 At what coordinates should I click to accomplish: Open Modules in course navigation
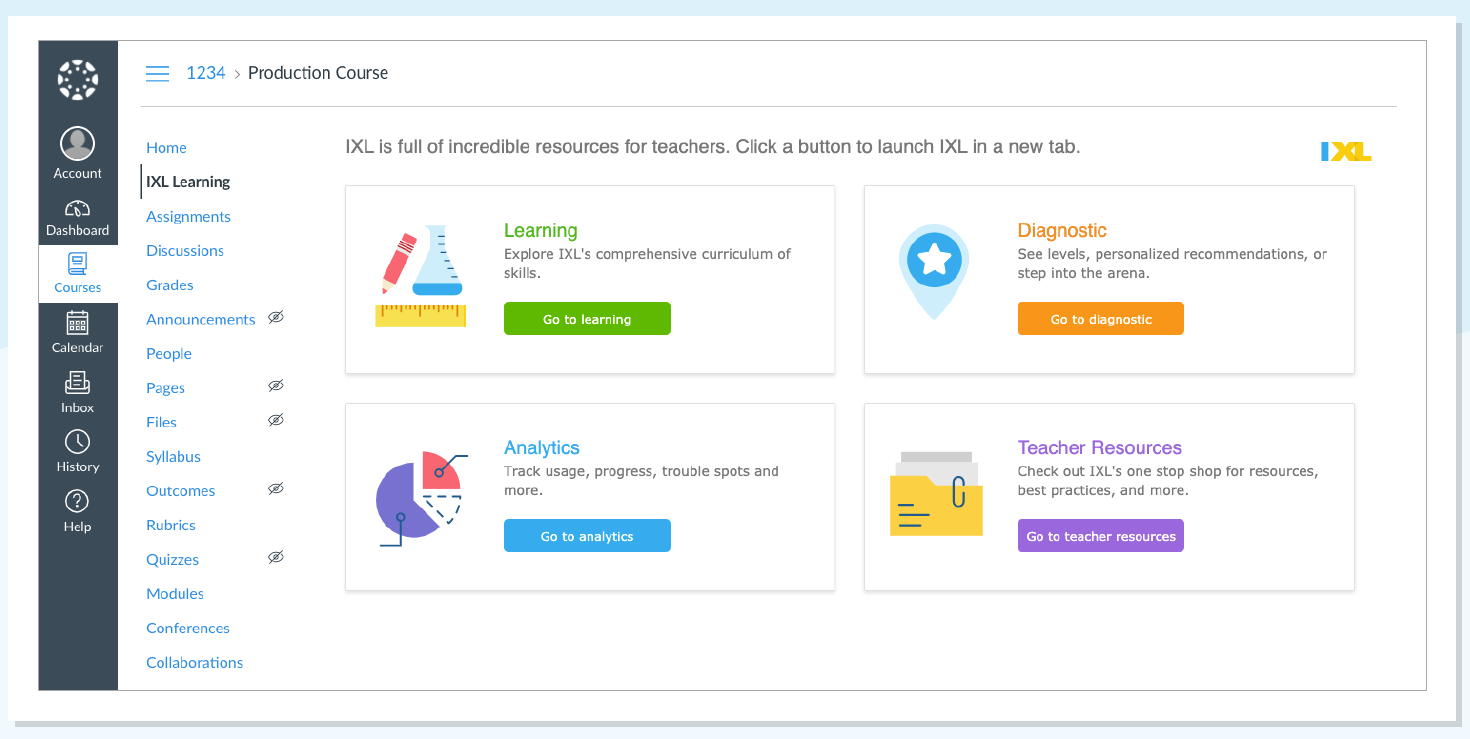175,594
